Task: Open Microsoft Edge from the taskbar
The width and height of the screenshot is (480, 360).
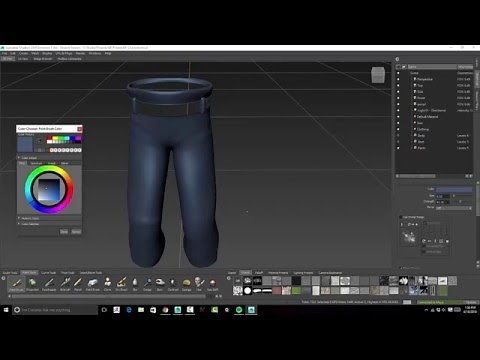Action: (x=129, y=310)
